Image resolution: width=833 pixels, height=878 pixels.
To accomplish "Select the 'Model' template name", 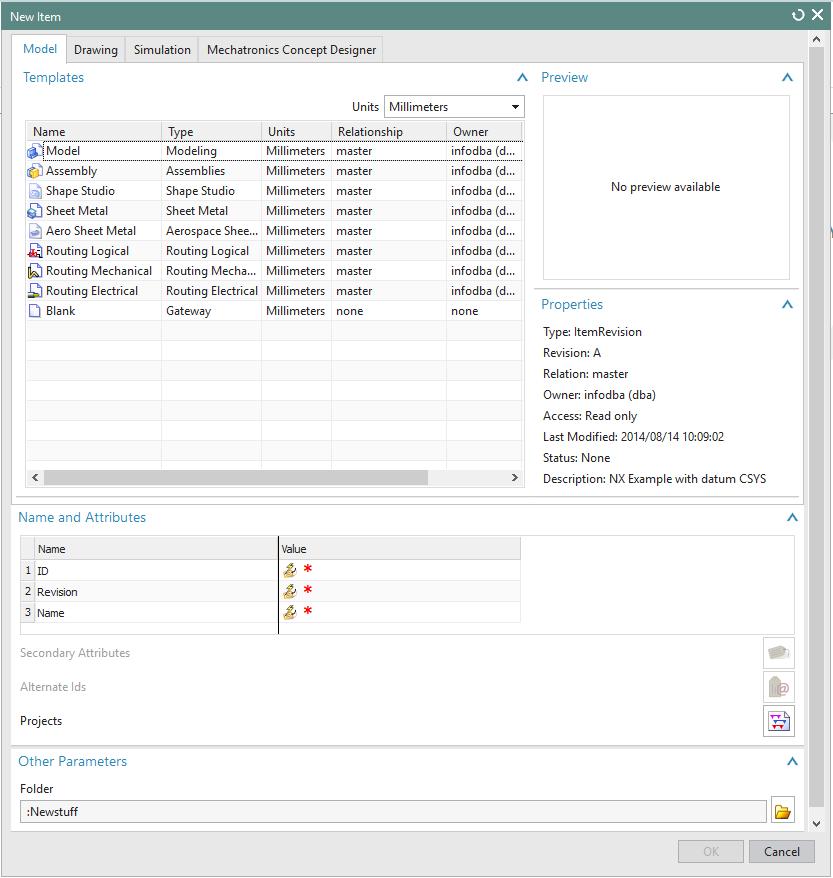I will click(x=63, y=151).
